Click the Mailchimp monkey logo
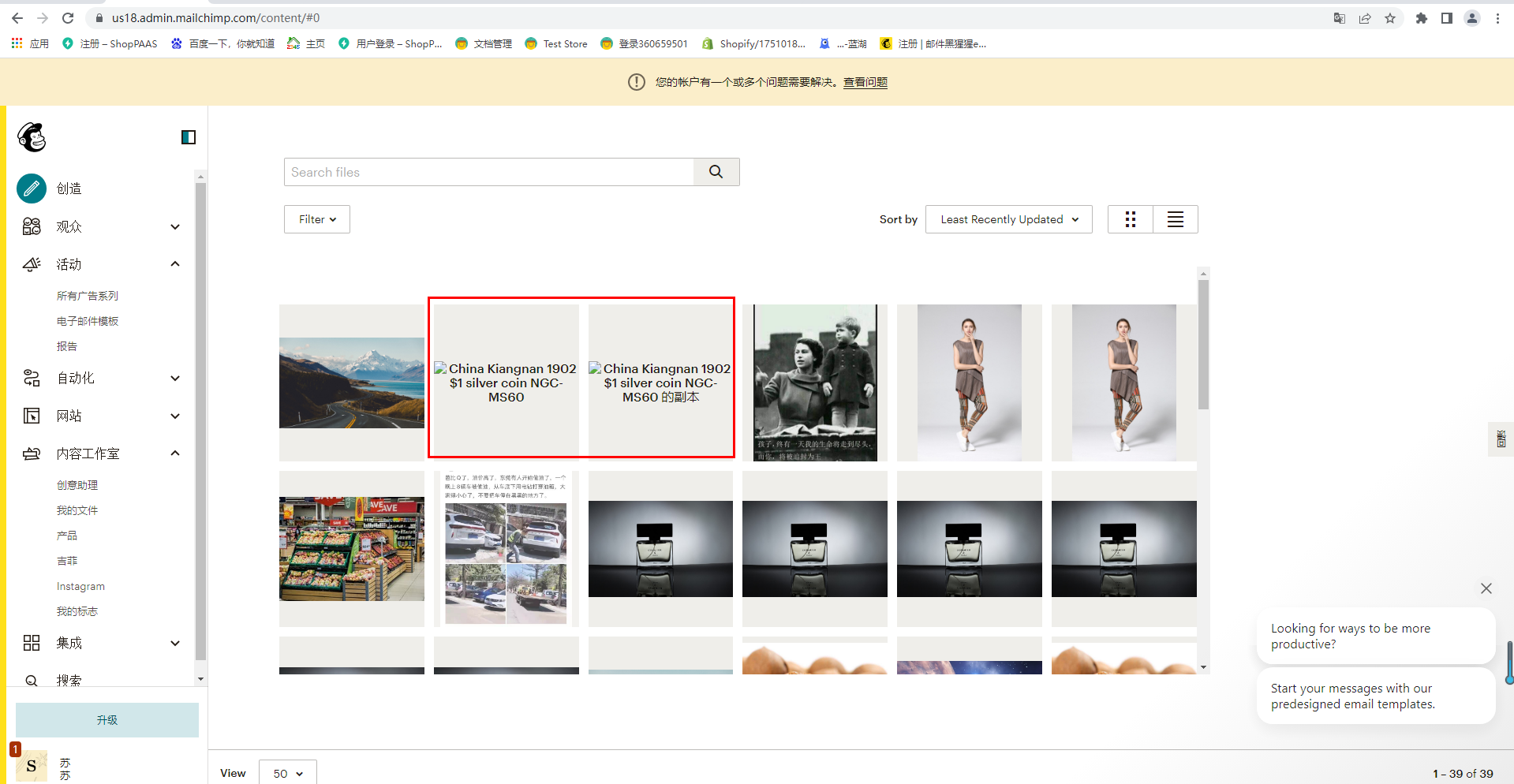1514x784 pixels. point(32,137)
